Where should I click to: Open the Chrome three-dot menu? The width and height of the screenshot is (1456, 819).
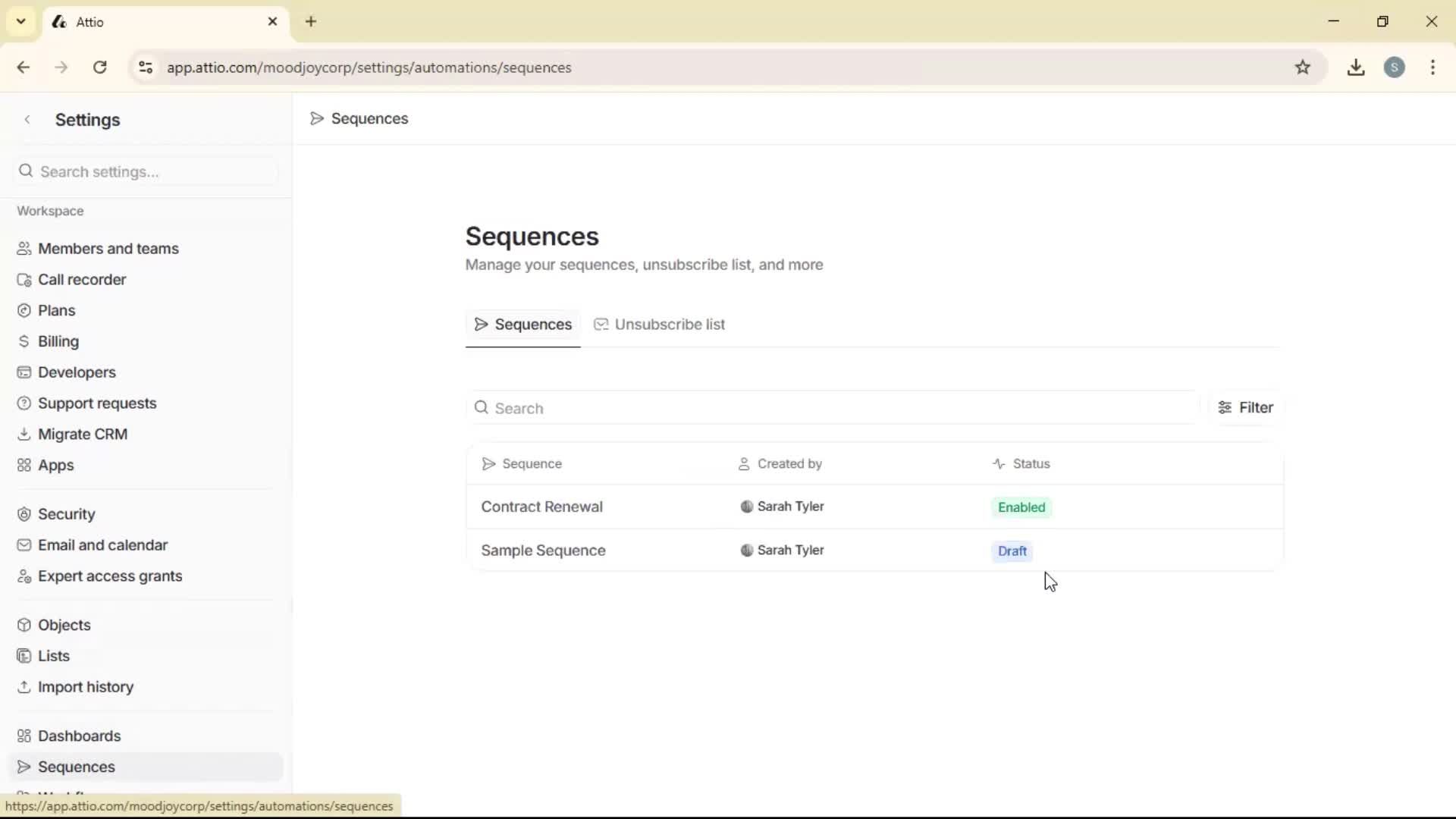pyautogui.click(x=1432, y=67)
